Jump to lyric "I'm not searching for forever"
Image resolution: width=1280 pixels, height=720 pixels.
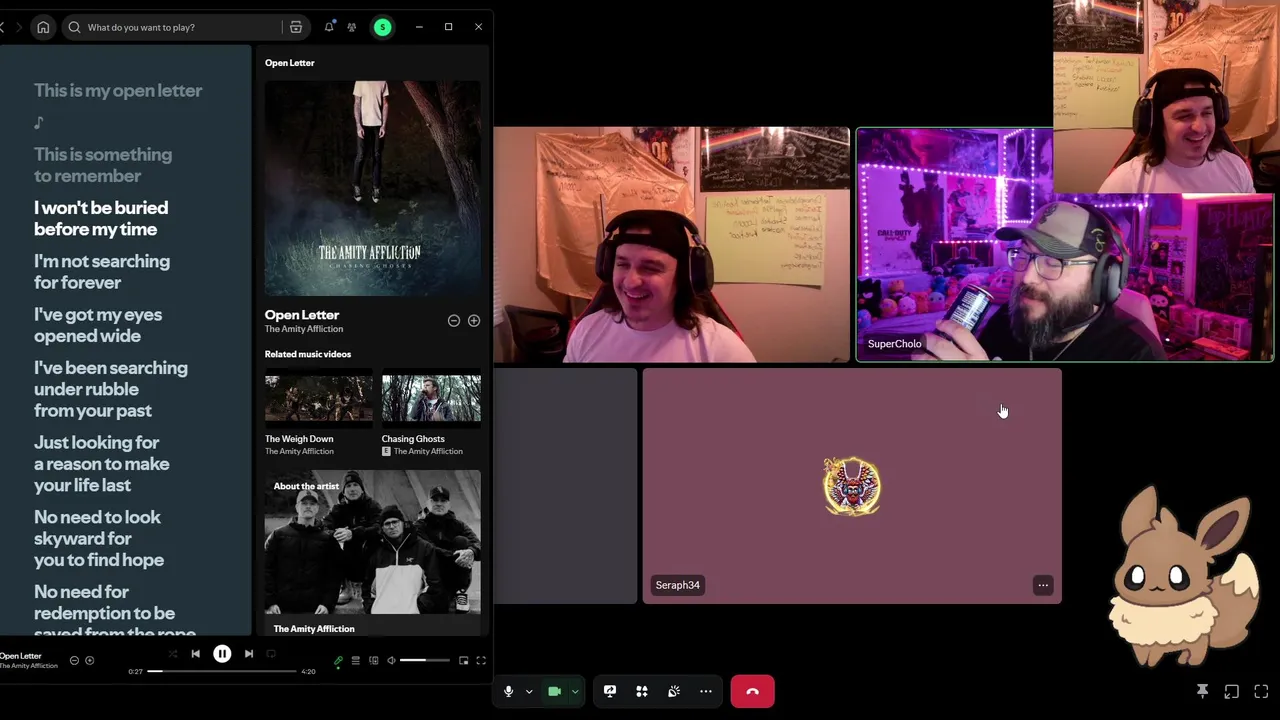point(102,272)
